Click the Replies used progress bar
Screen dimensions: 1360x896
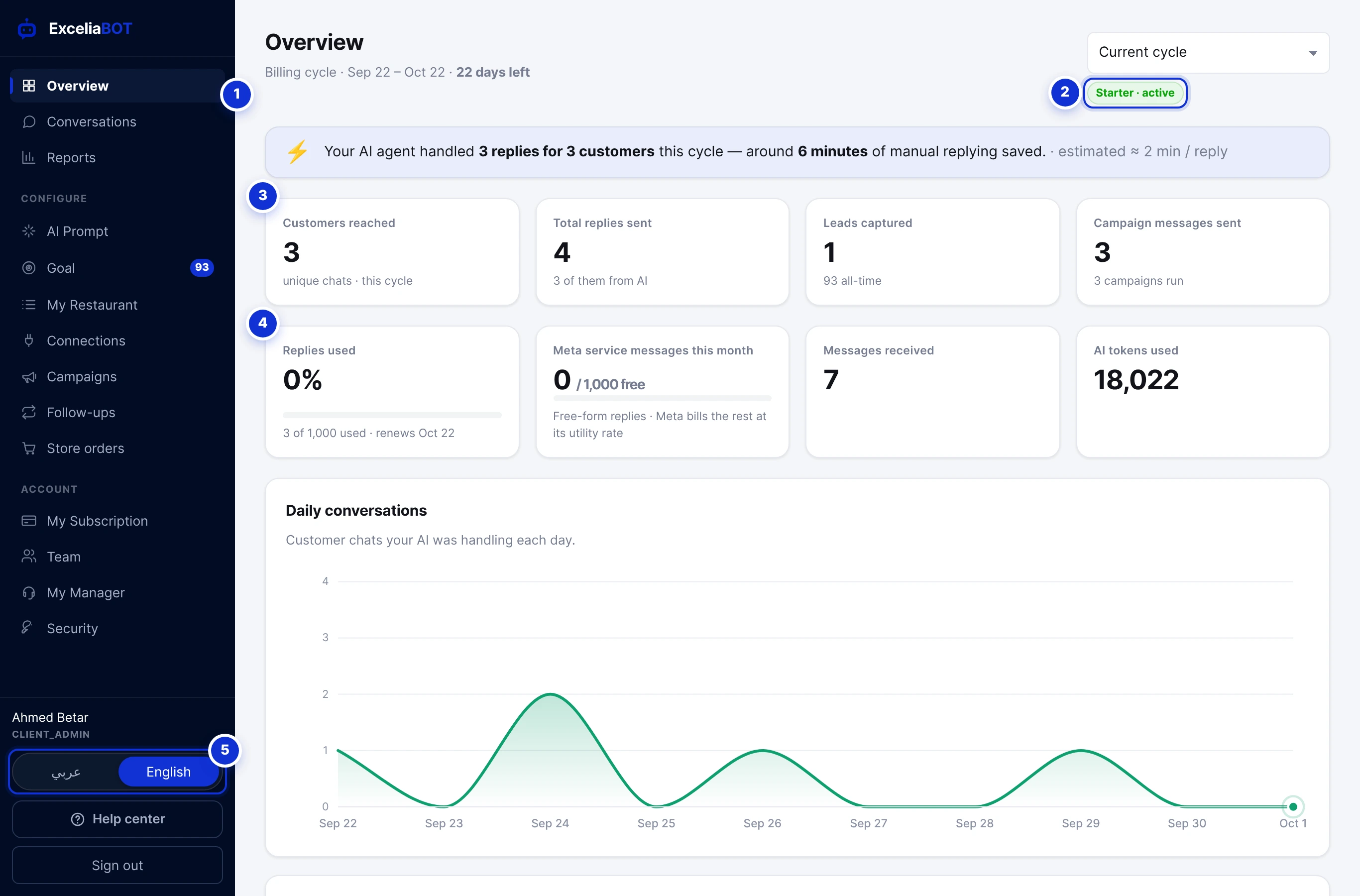click(392, 415)
